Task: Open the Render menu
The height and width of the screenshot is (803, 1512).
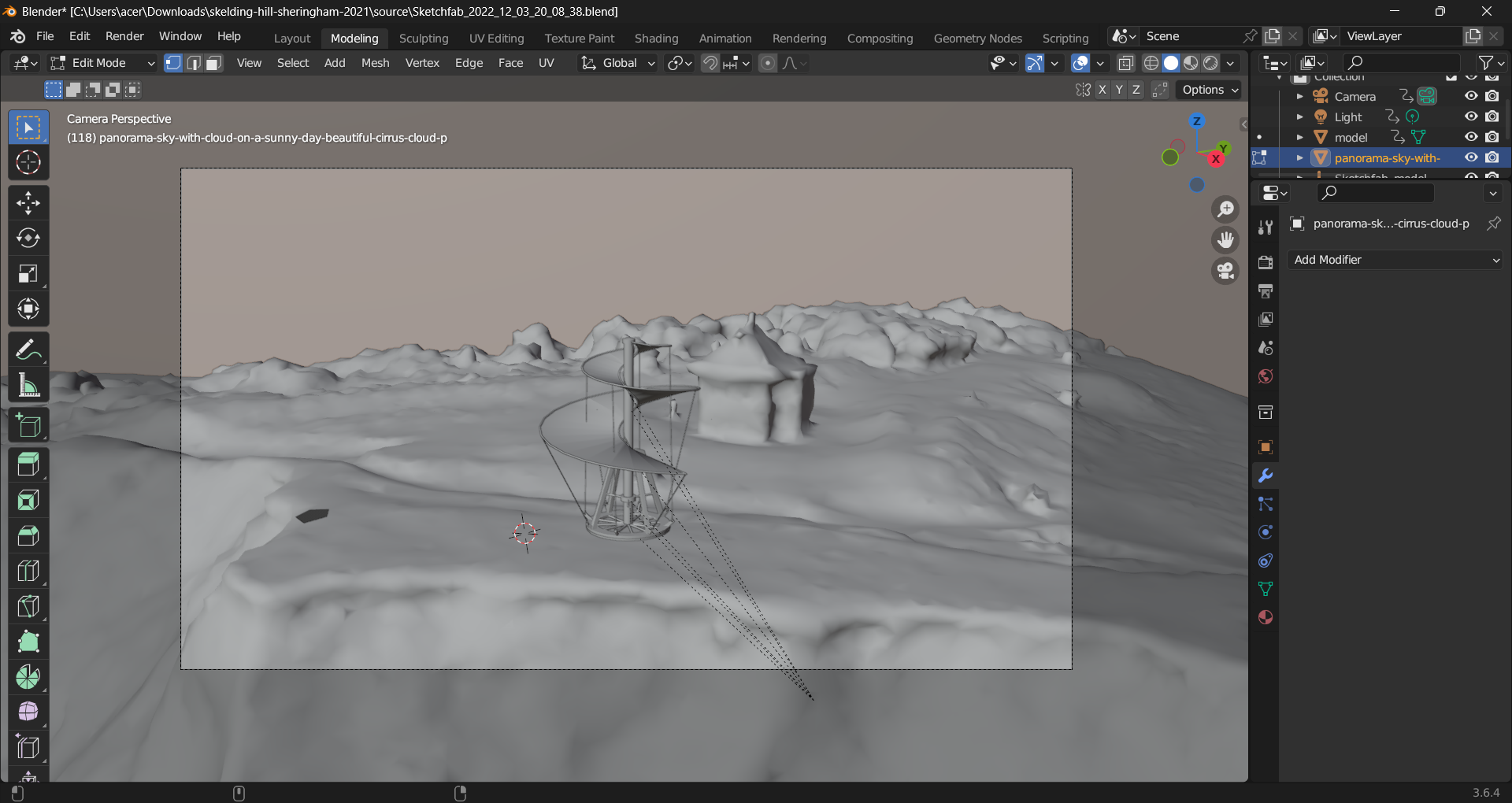Action: (x=124, y=36)
